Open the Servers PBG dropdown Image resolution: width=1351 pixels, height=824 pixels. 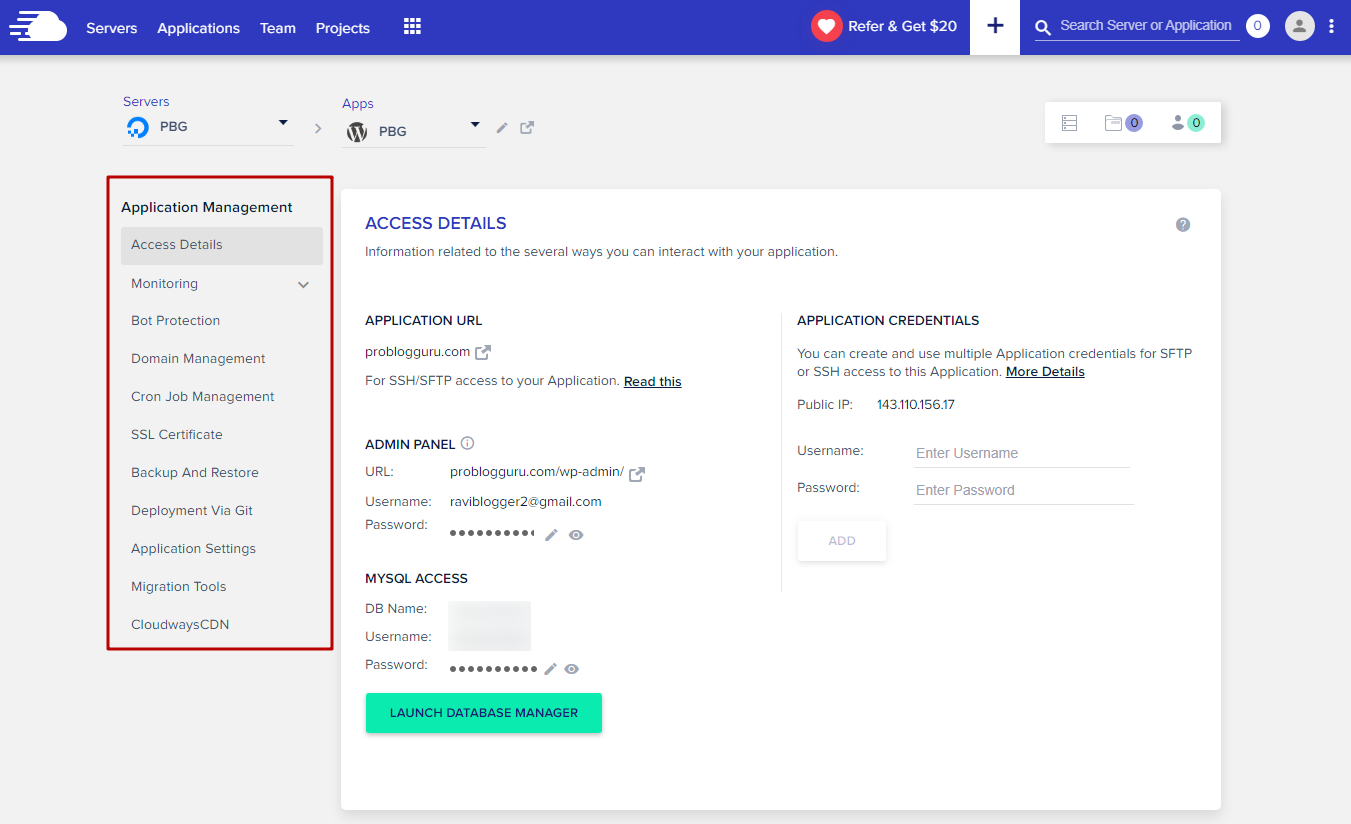[x=283, y=125]
